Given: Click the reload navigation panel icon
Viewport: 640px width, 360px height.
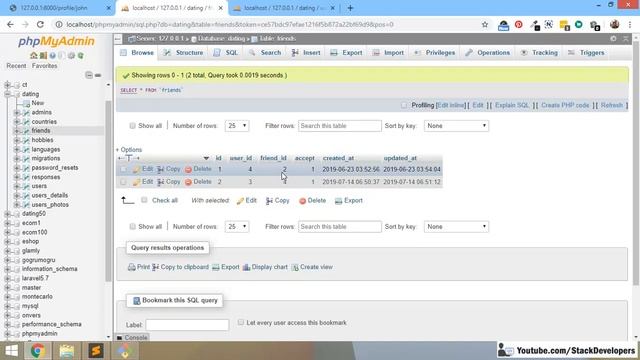Looking at the screenshot, I should pyautogui.click(x=81, y=56).
